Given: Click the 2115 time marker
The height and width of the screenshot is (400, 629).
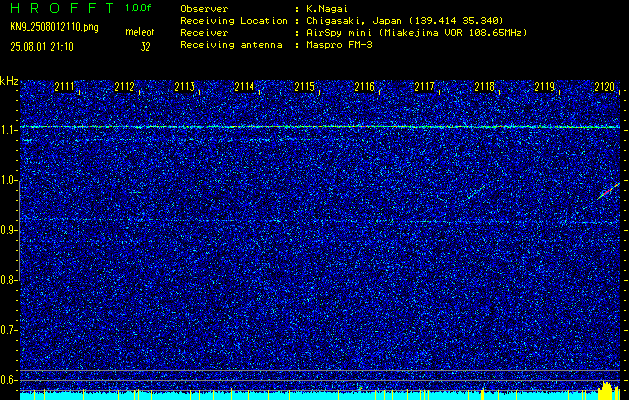Looking at the screenshot, I should tap(304, 87).
